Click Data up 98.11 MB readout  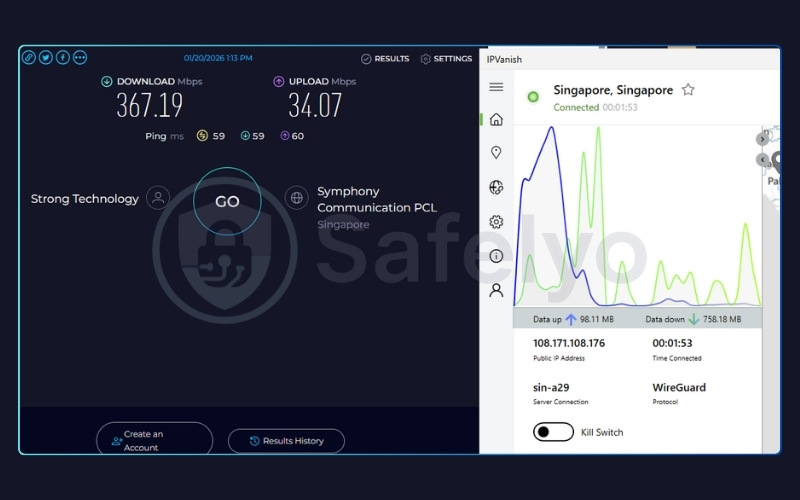(573, 319)
